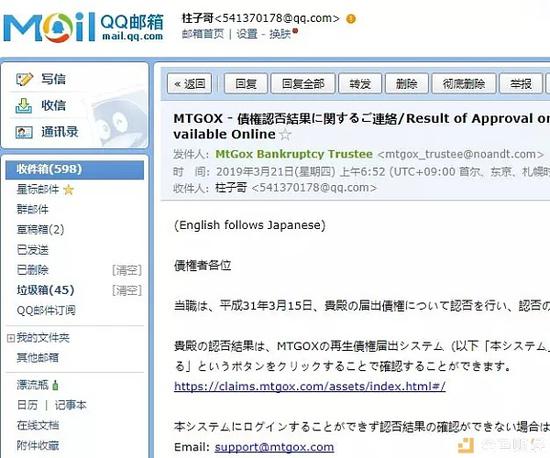Viewport: 550px width, 458px height.
Task: Click the support@mtgox.com email link
Action: (274, 447)
